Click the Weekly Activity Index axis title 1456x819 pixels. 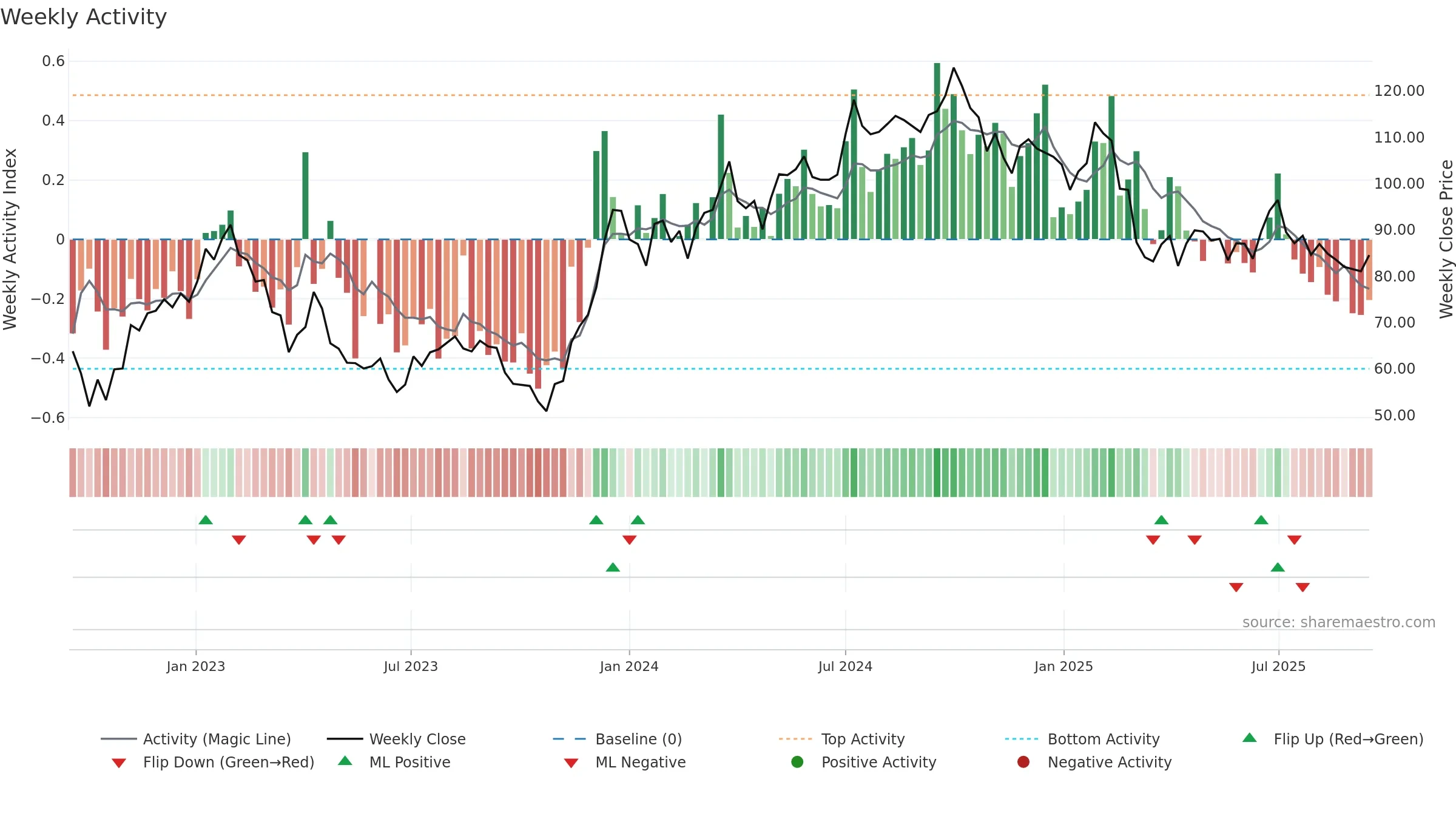click(x=10, y=239)
